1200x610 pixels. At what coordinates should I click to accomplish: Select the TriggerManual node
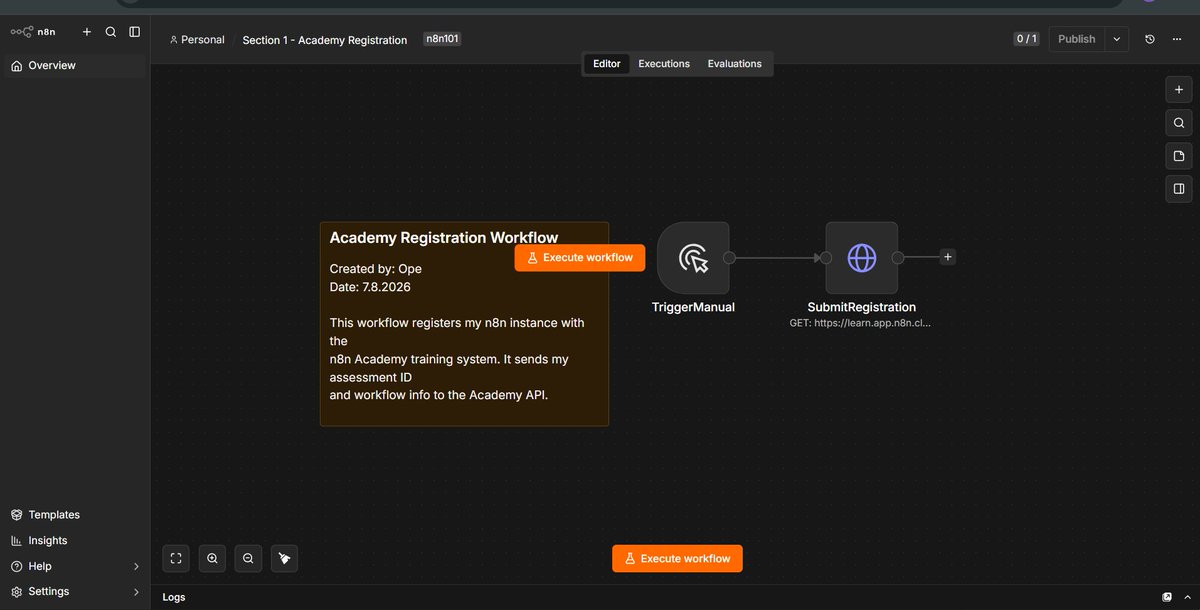pos(693,258)
